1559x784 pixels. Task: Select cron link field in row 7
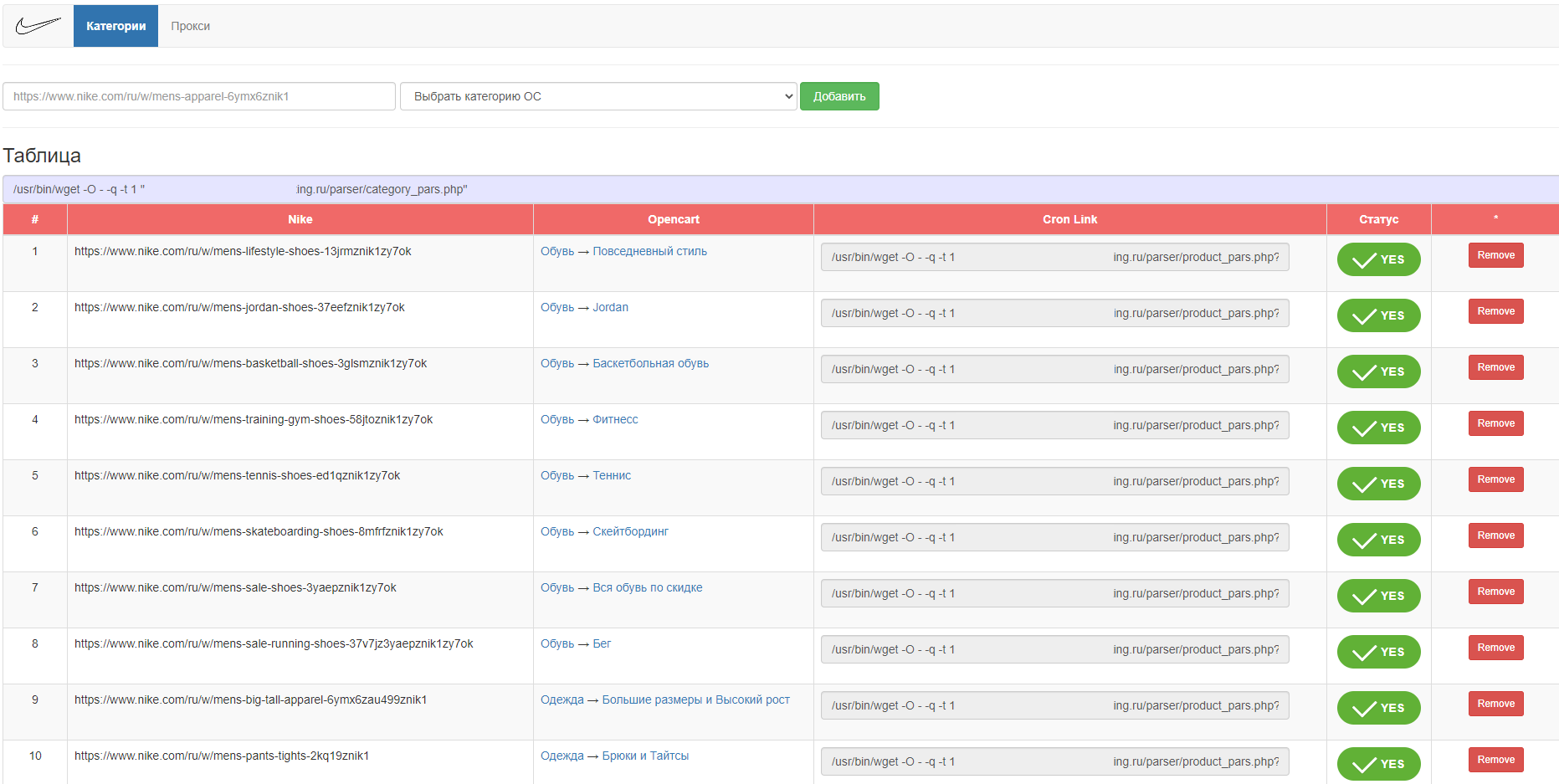(x=1054, y=593)
